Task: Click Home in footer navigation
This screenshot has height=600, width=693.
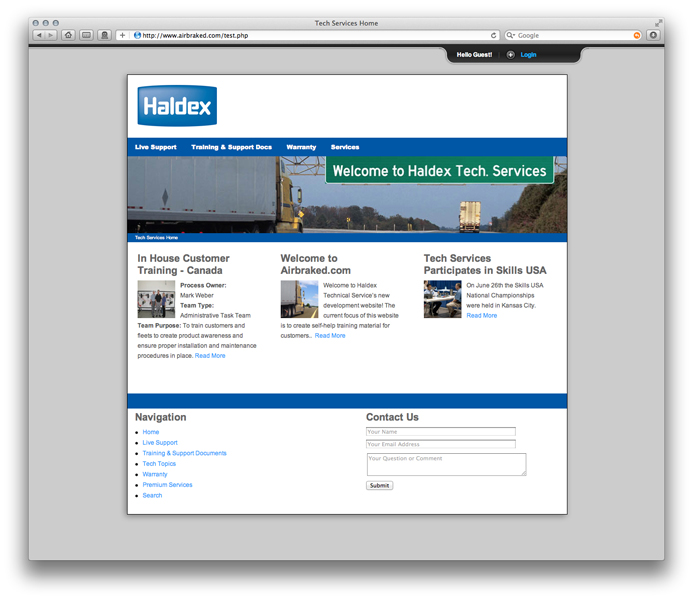Action: (x=151, y=432)
